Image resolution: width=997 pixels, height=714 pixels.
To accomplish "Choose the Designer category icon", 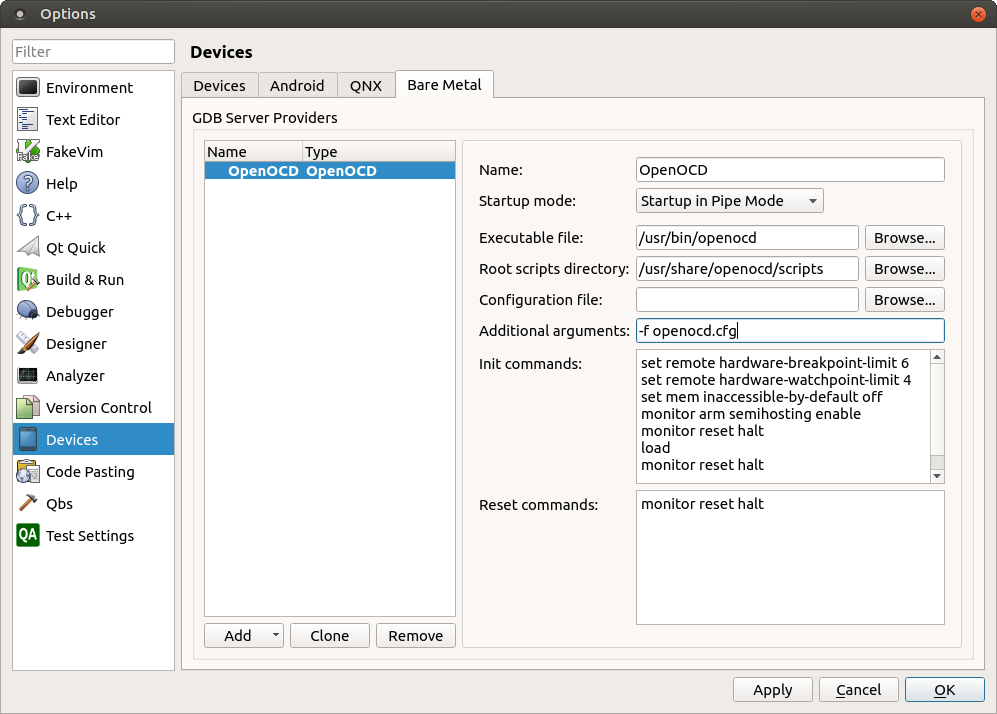I will click(28, 344).
